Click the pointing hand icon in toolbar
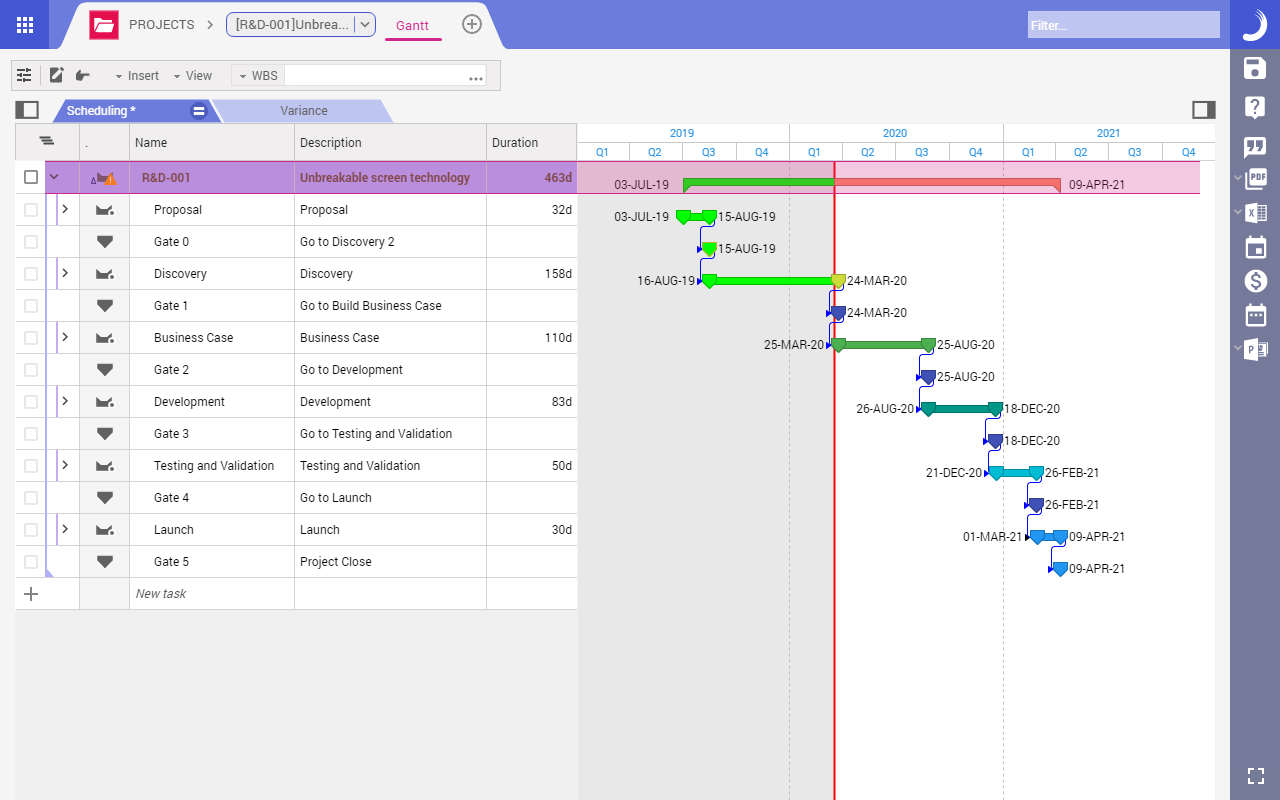Viewport: 1280px width, 800px height. pos(82,75)
